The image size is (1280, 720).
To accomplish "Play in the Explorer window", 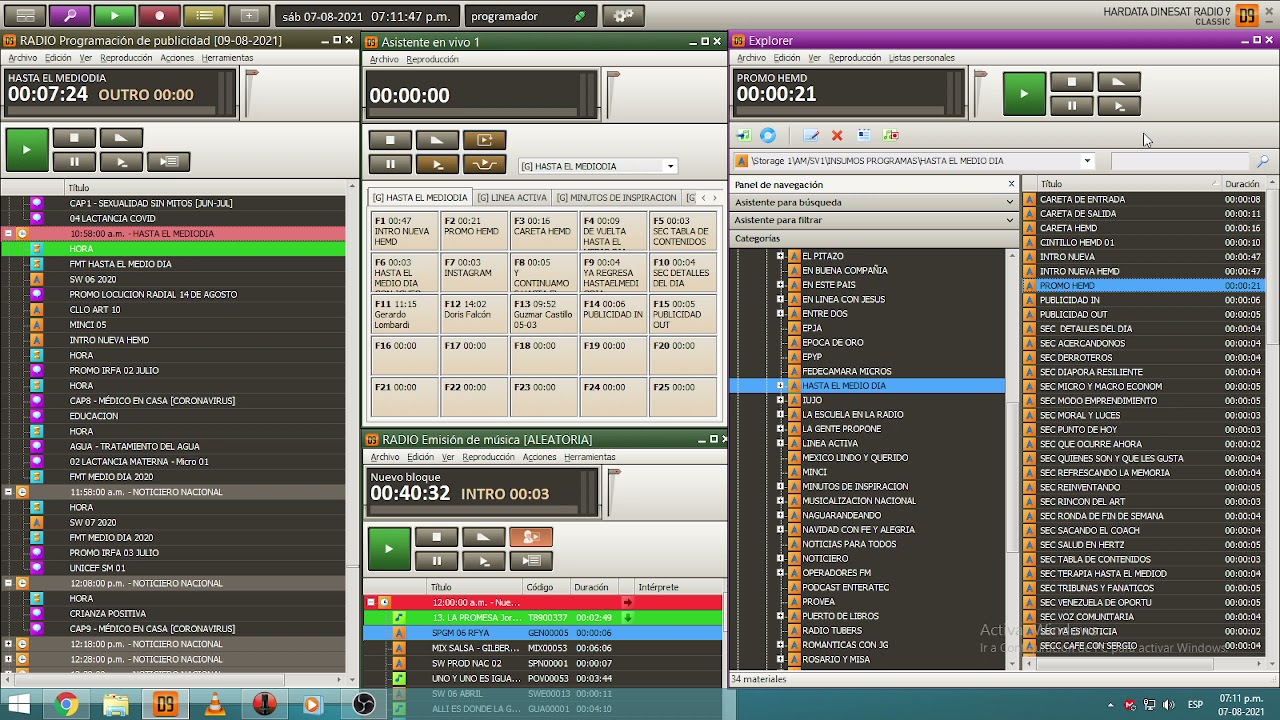I will [1024, 94].
